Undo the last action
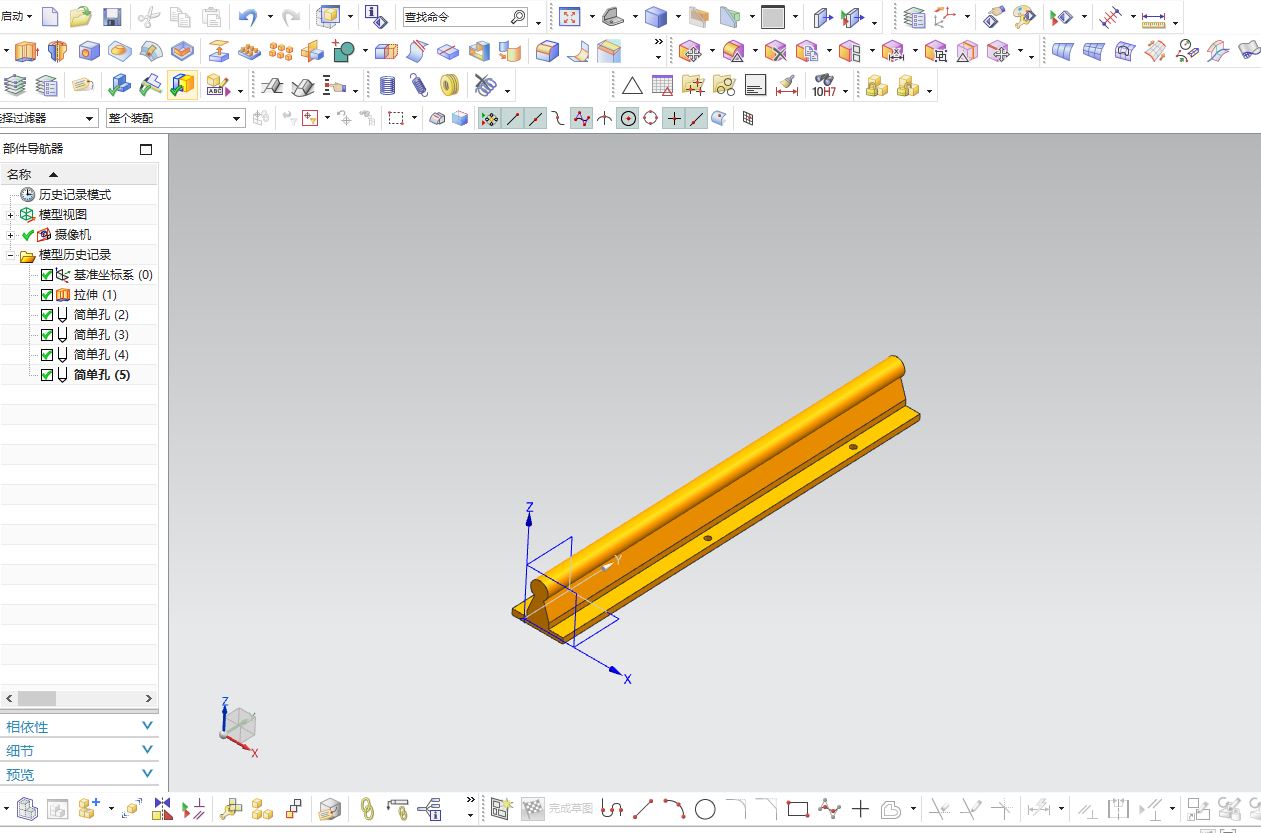Screen dimensions: 1261x833 point(248,17)
